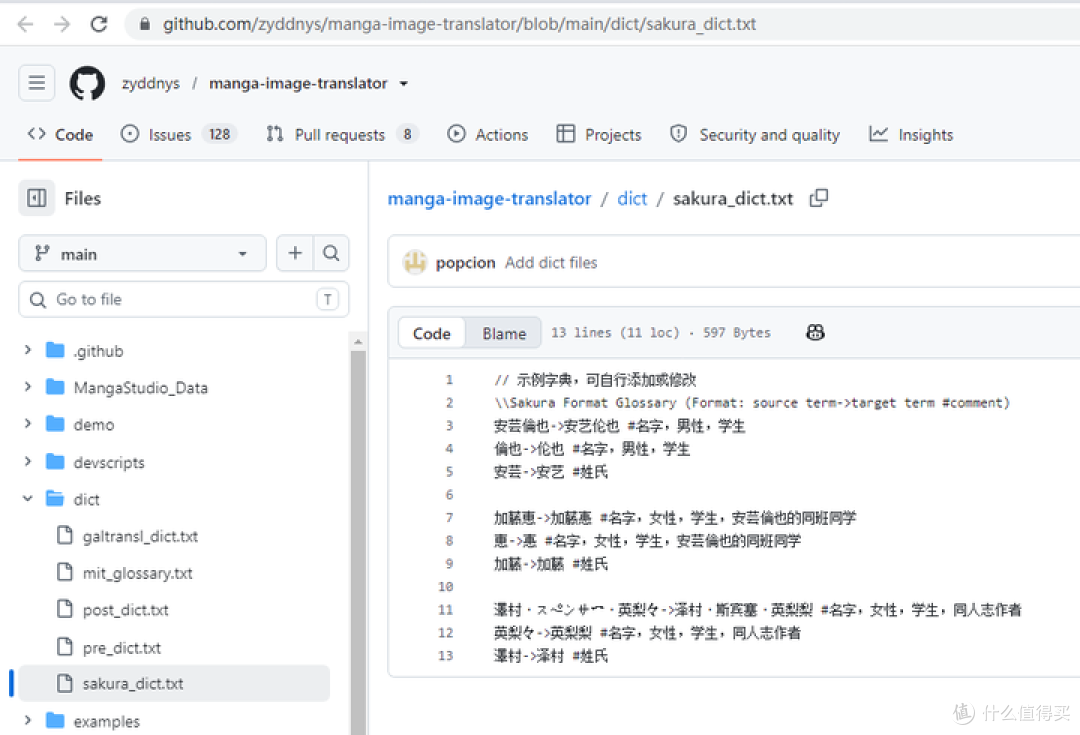Go forward using the browser forward arrow
Screen dimensions: 1080x735
62,24
